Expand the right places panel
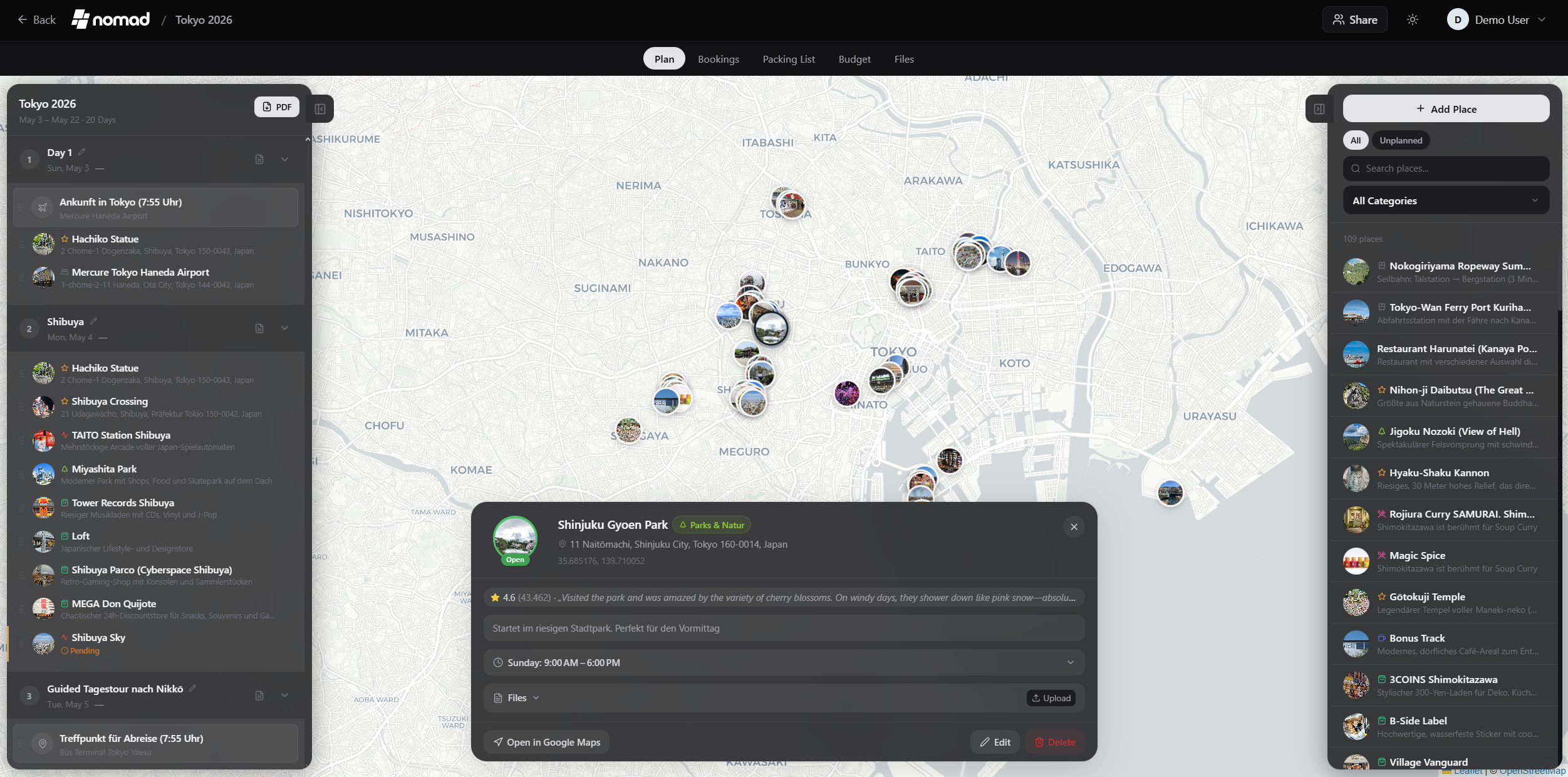Screen dimensions: 1568x777 pos(1320,108)
